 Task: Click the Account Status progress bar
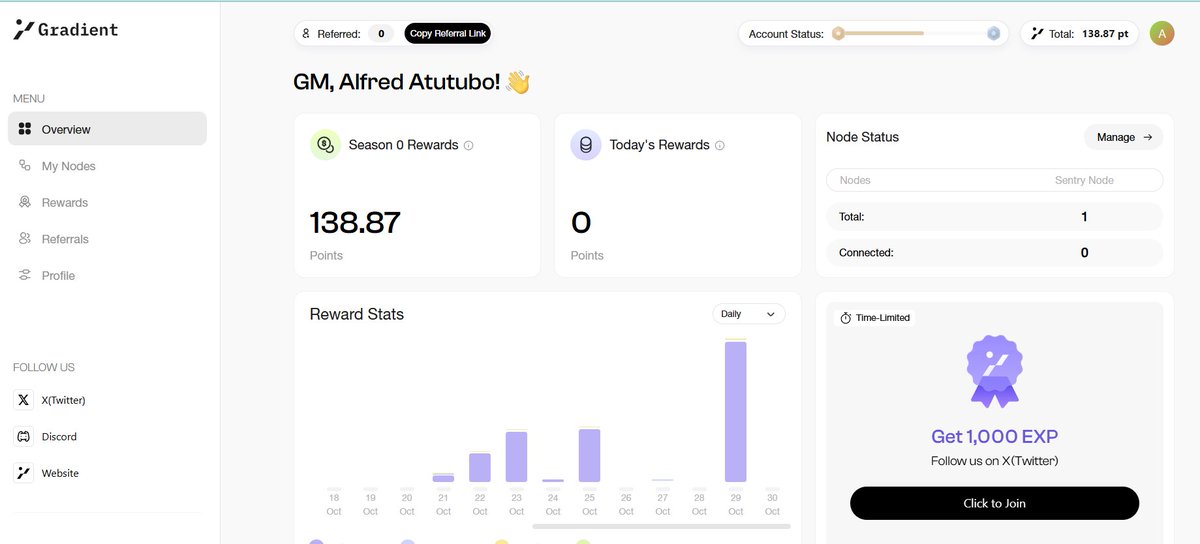pos(916,33)
